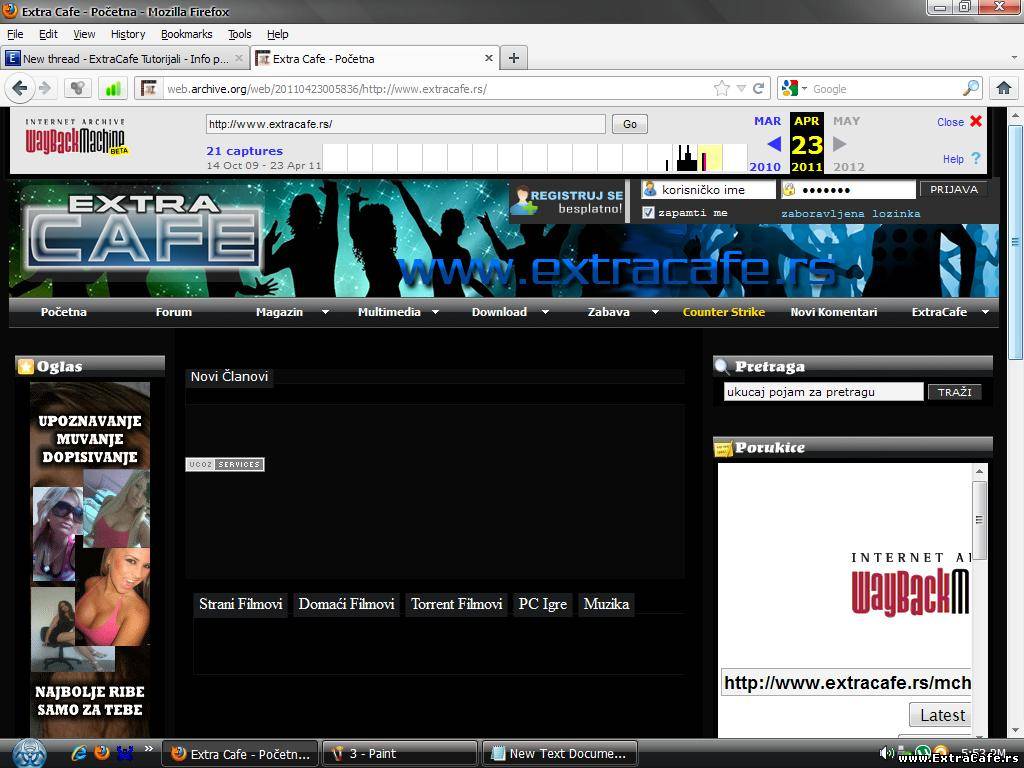This screenshot has width=1024, height=768.
Task: Click the Wayback captures timeline graph
Action: 535,157
